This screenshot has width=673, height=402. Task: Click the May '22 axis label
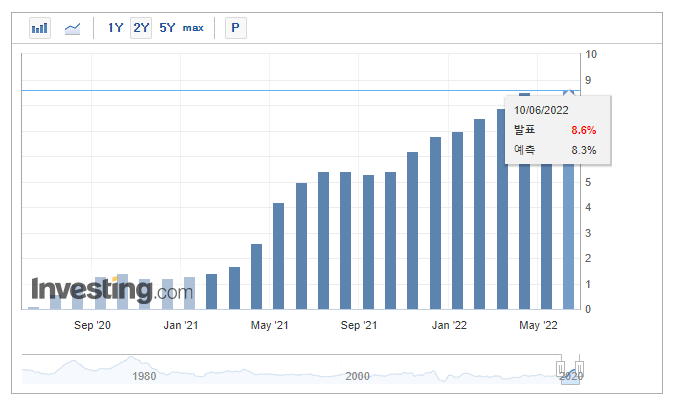tap(538, 325)
